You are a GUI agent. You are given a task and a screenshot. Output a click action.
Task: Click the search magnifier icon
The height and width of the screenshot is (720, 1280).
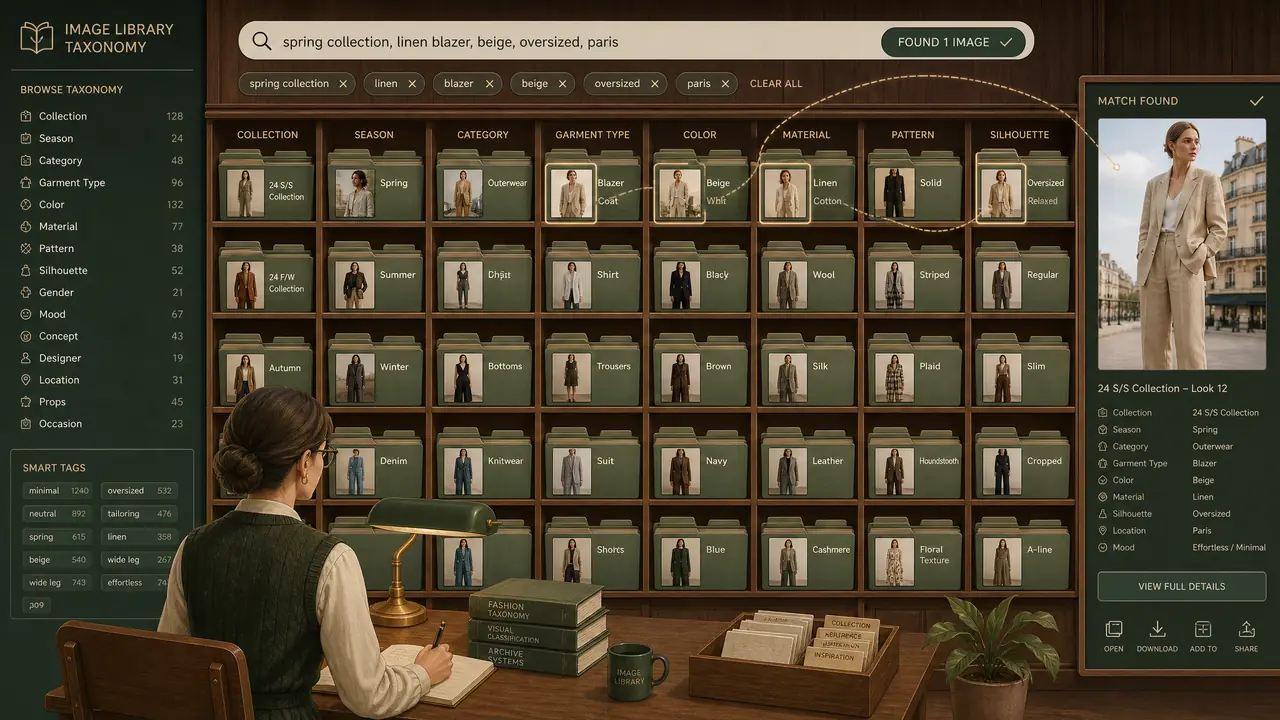[x=262, y=42]
